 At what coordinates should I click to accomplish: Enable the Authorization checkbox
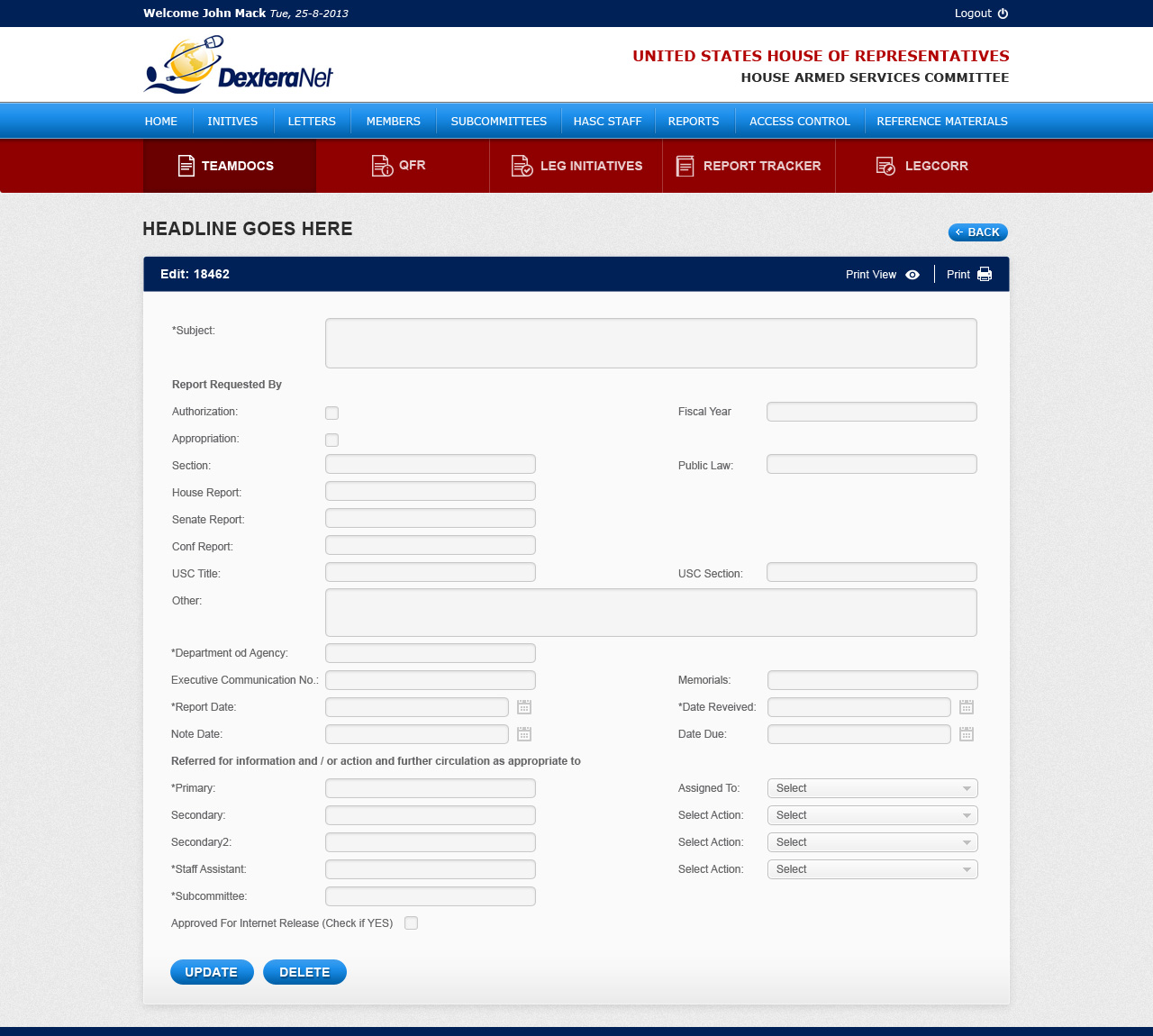point(331,413)
